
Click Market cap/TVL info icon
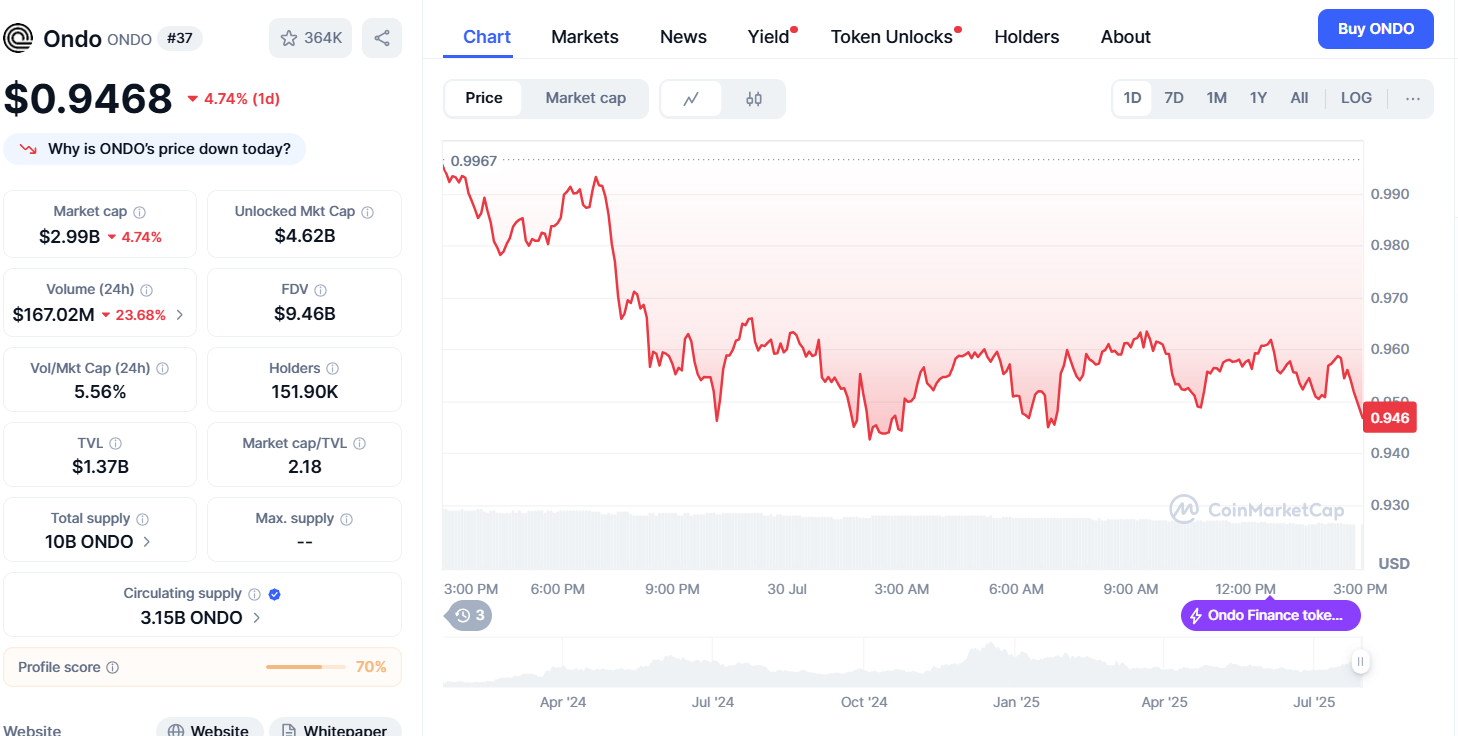pyautogui.click(x=360, y=443)
